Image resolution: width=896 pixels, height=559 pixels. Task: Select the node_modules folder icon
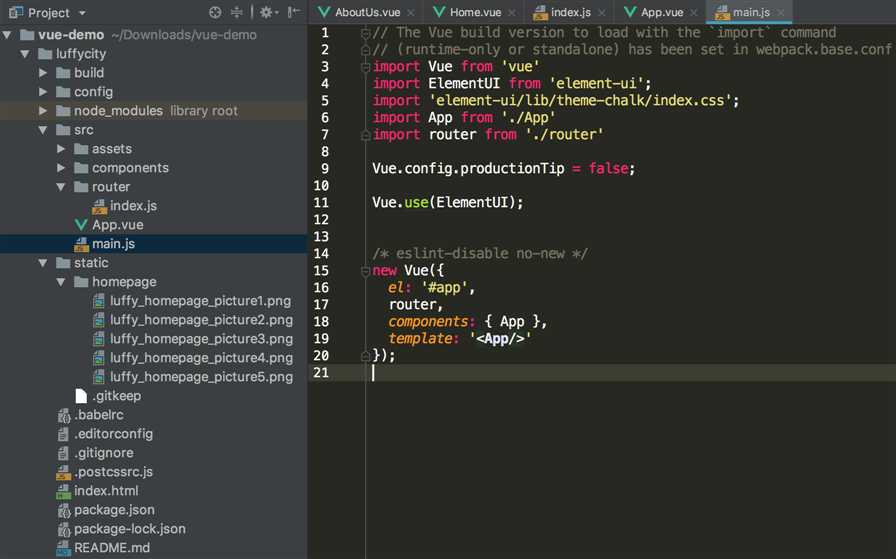63,110
